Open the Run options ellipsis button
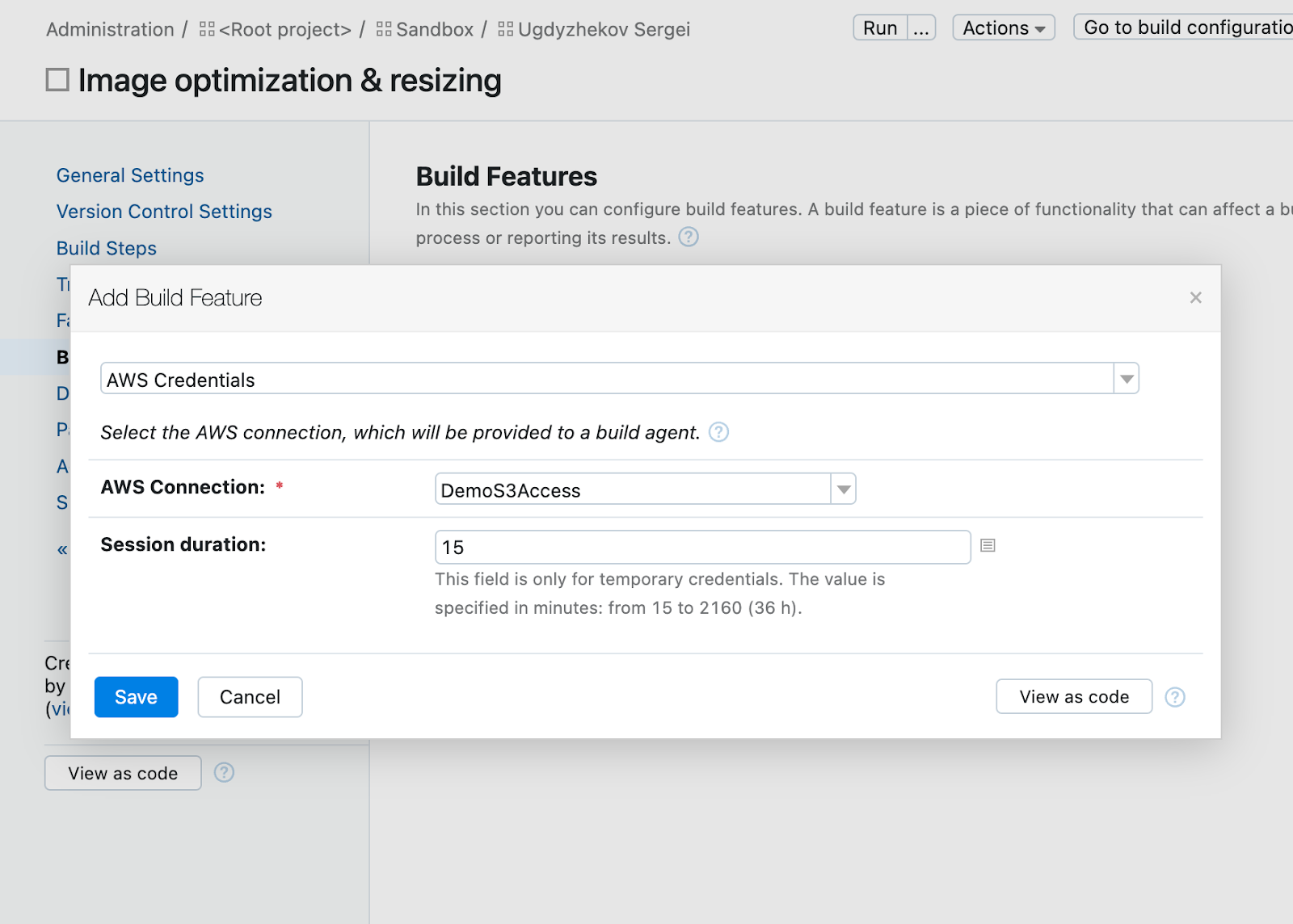Image resolution: width=1293 pixels, height=924 pixels. tap(921, 28)
